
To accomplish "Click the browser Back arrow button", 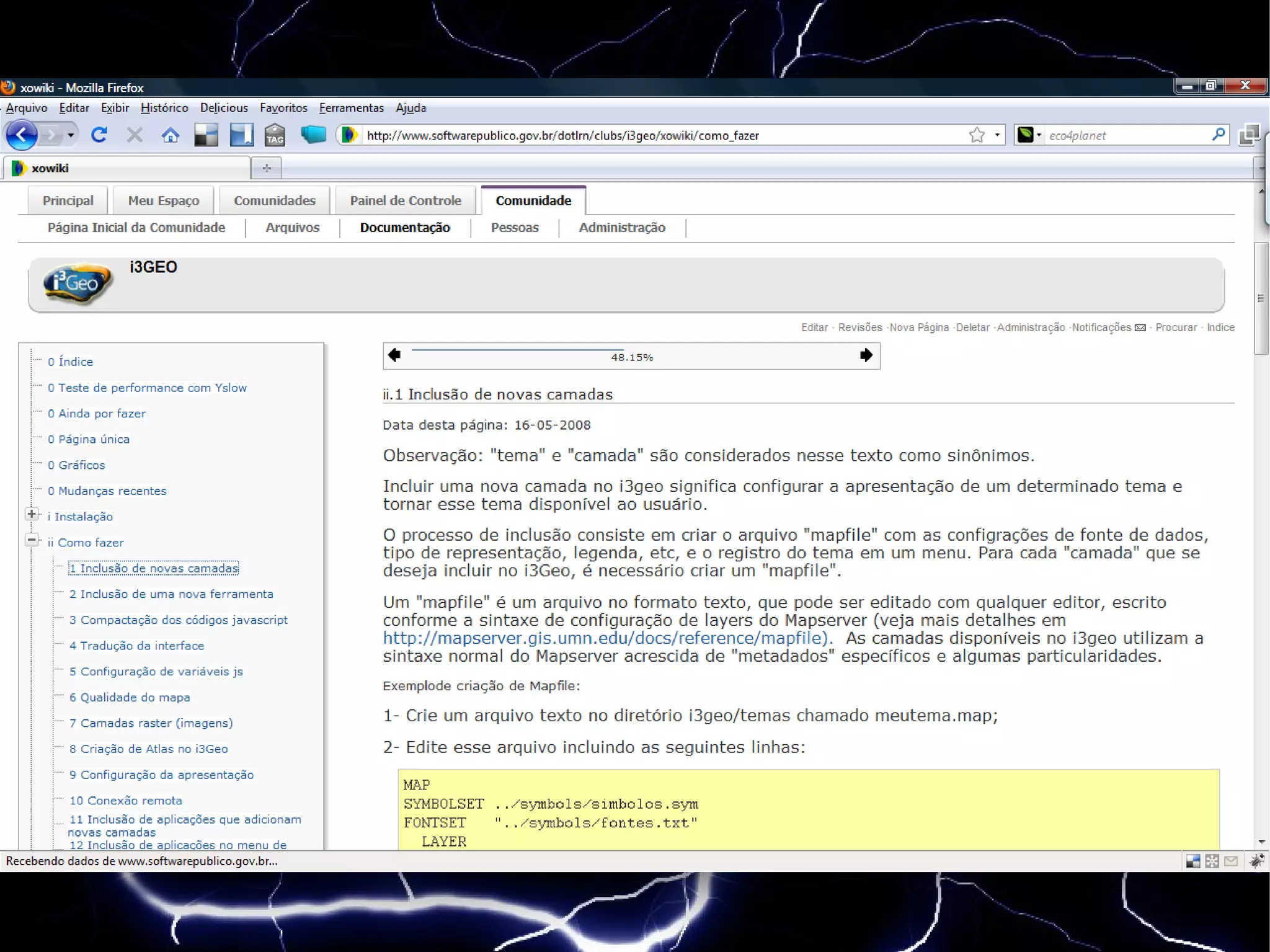I will 22,135.
